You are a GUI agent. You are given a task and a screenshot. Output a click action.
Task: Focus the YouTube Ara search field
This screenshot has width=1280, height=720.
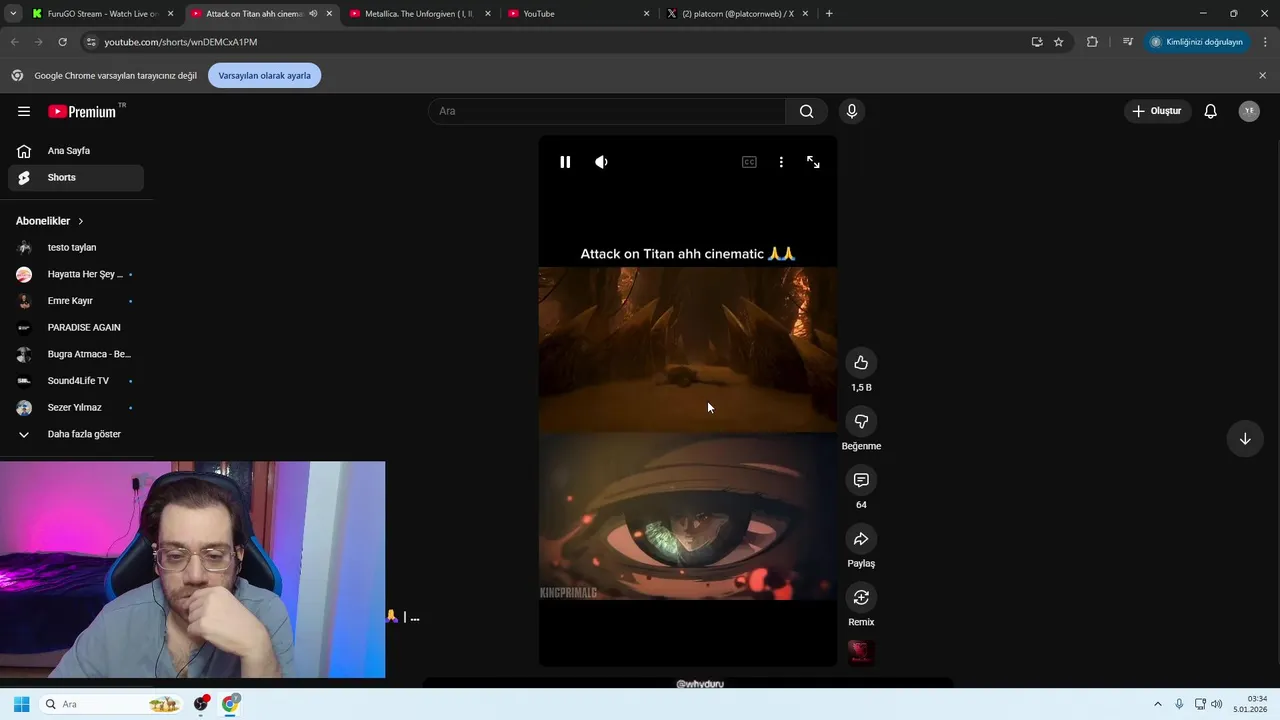(607, 111)
